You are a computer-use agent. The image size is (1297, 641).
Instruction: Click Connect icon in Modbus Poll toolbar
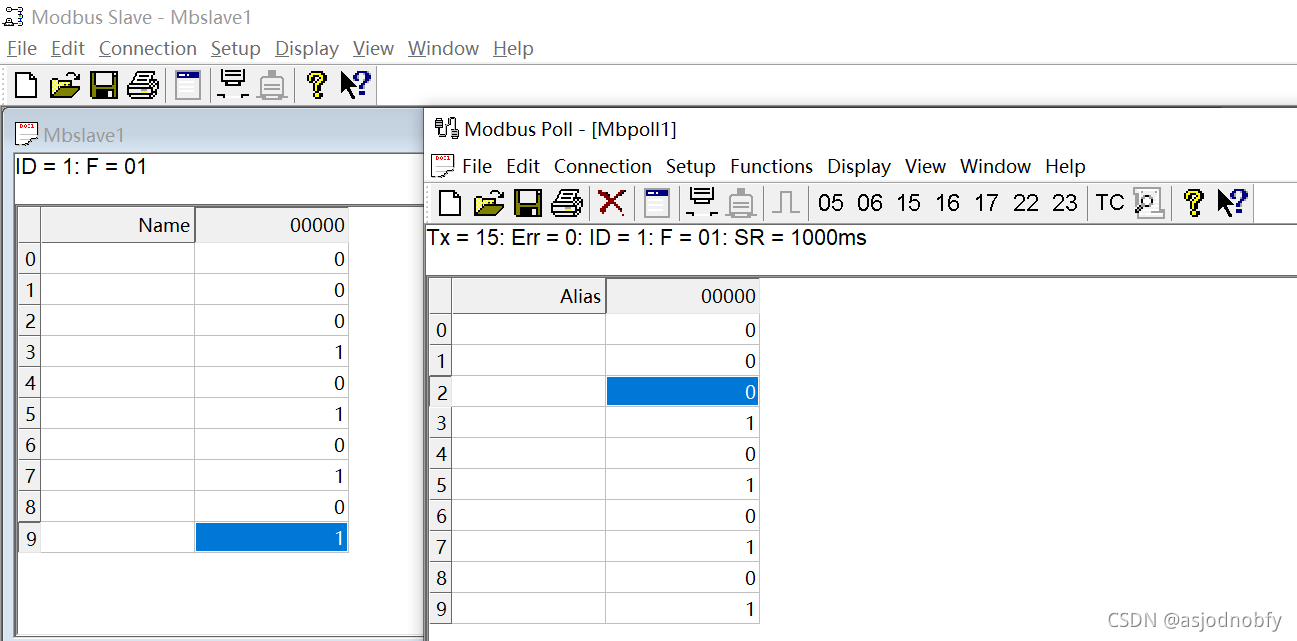click(702, 203)
